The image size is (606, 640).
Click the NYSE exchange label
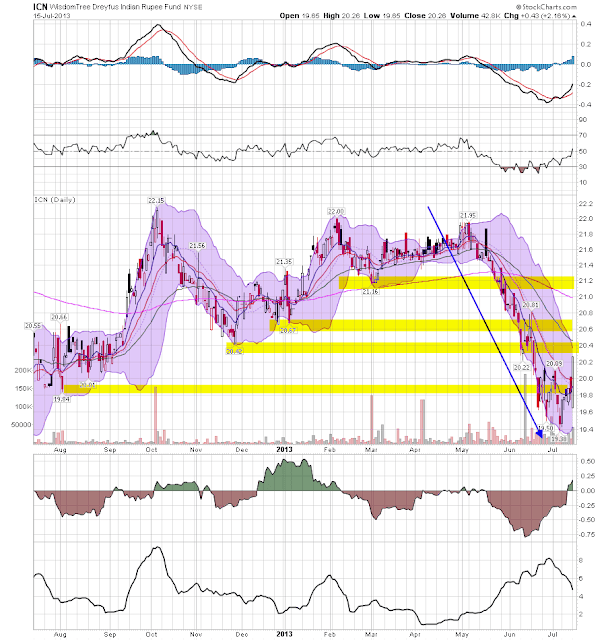[x=193, y=7]
